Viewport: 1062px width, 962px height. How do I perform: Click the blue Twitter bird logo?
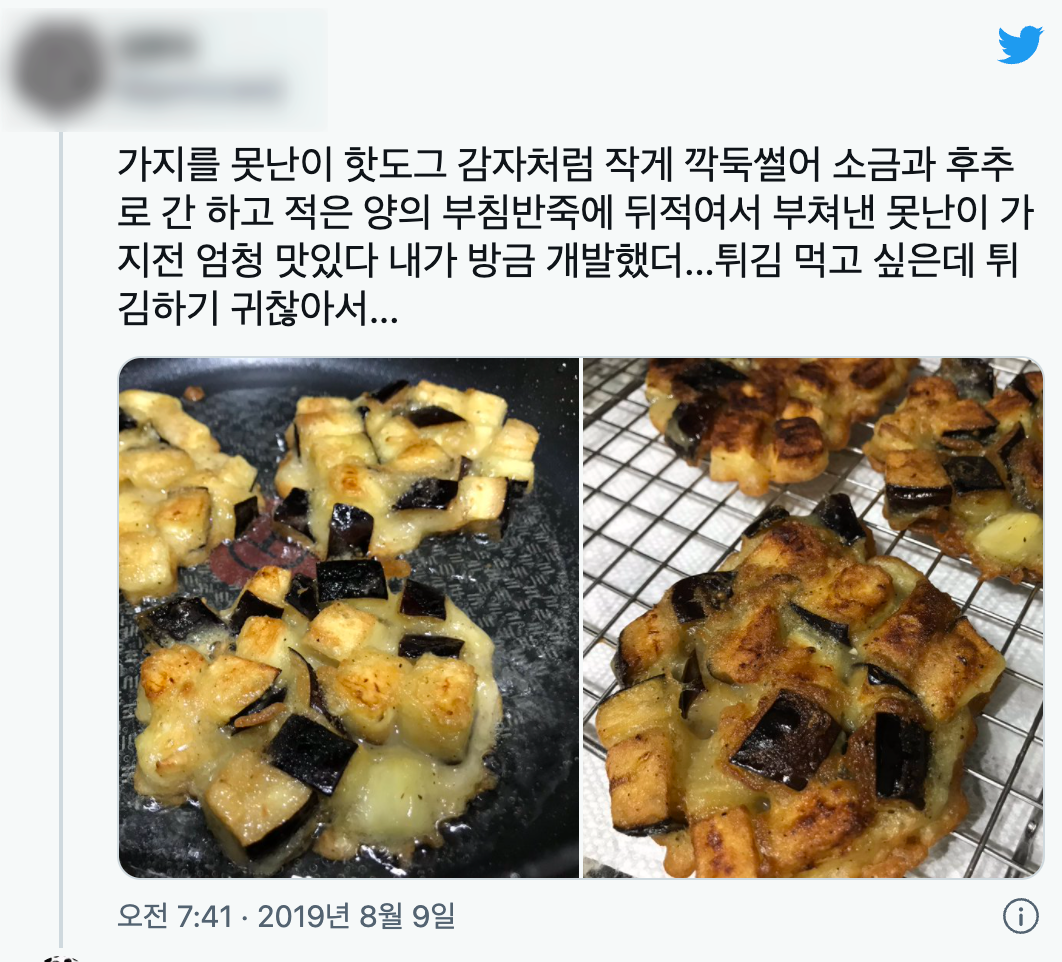point(1020,45)
